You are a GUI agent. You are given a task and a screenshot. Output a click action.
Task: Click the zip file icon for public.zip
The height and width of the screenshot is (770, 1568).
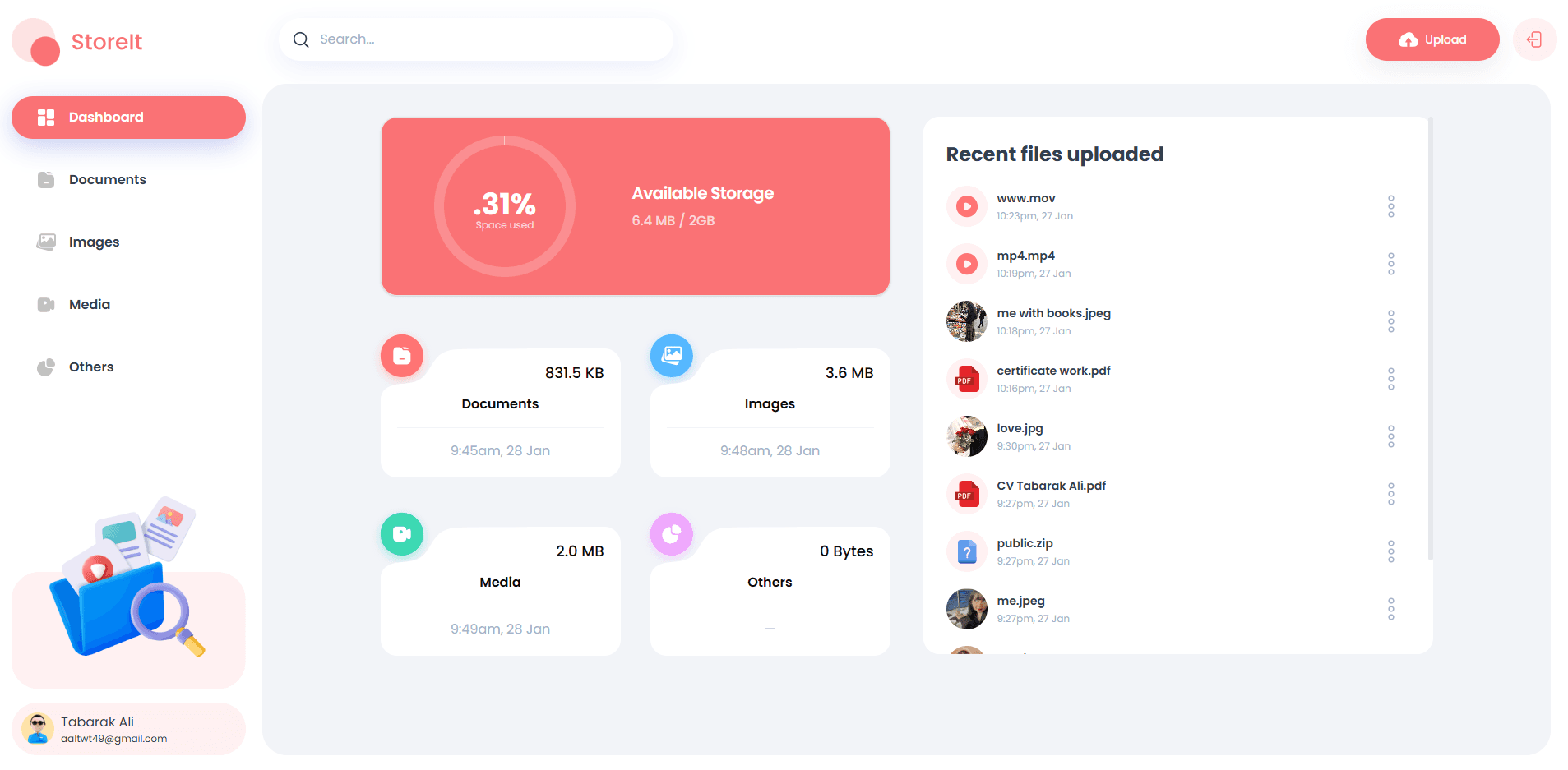coord(967,551)
